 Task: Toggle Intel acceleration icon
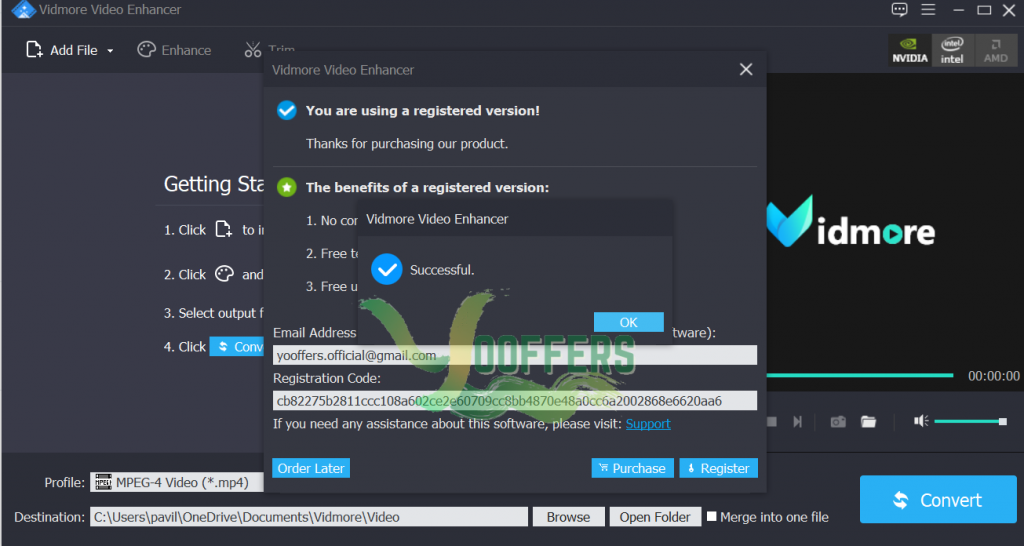tap(952, 50)
